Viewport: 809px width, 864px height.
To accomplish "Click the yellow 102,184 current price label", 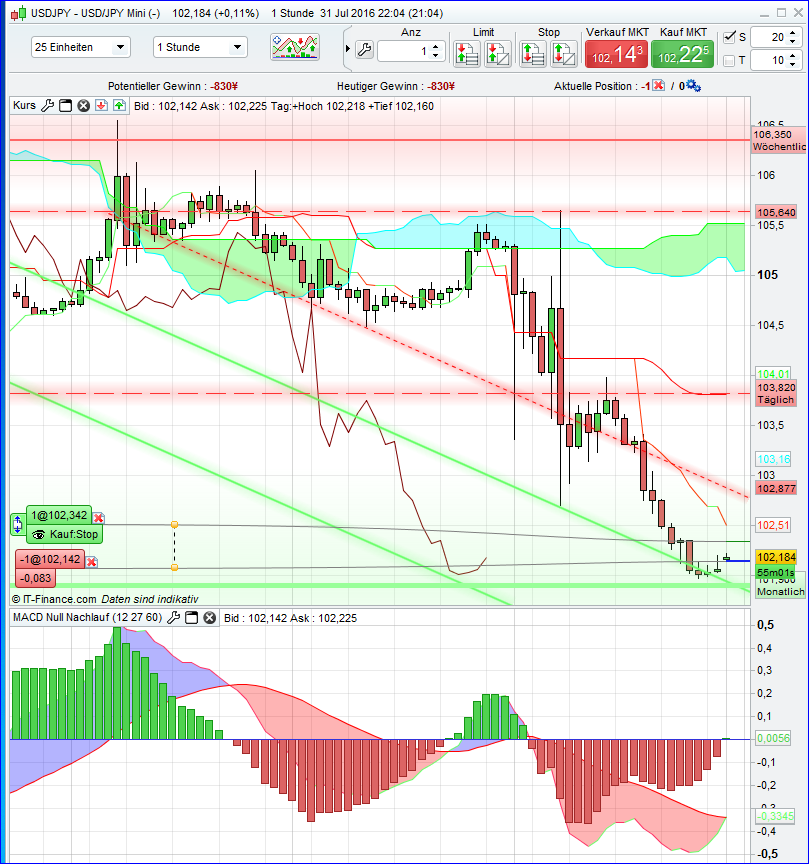I will click(x=776, y=557).
